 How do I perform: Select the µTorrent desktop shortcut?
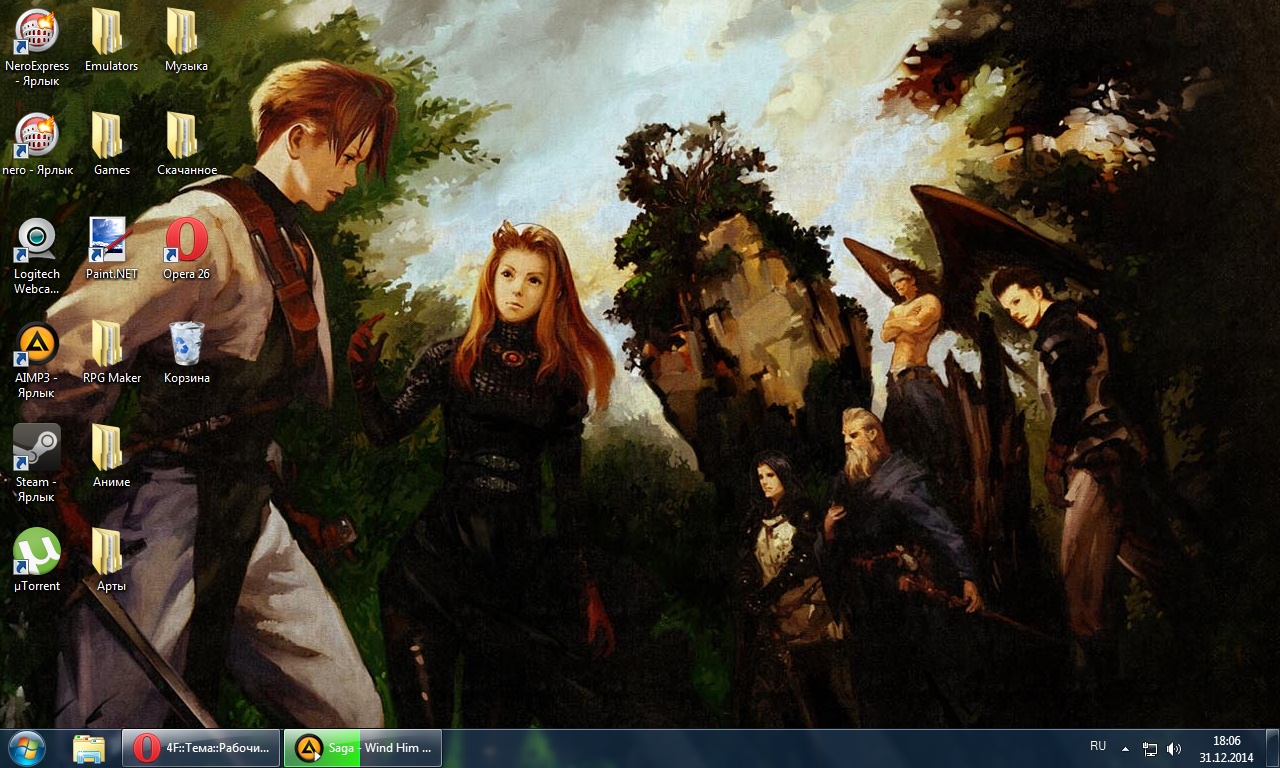click(37, 551)
